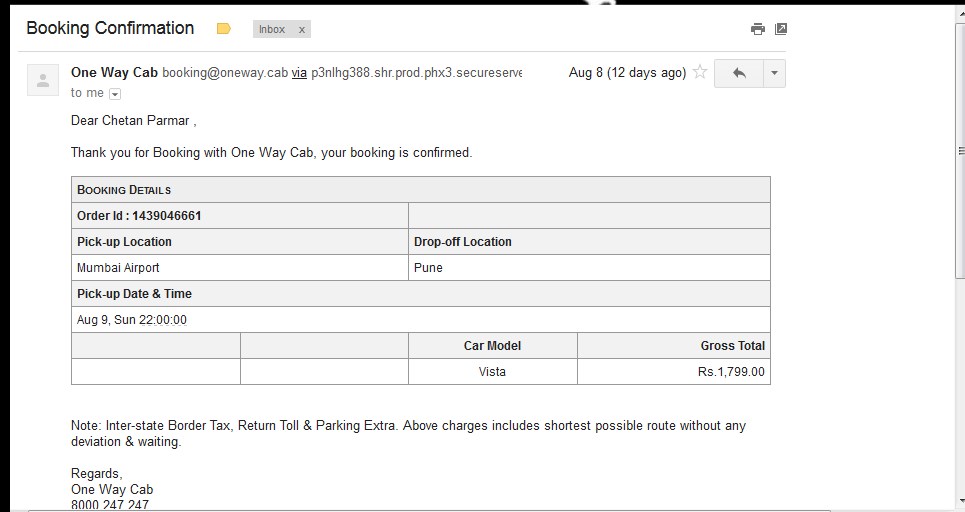Open the Inbox label tag
Screen dimensions: 965x512
[x=271, y=29]
